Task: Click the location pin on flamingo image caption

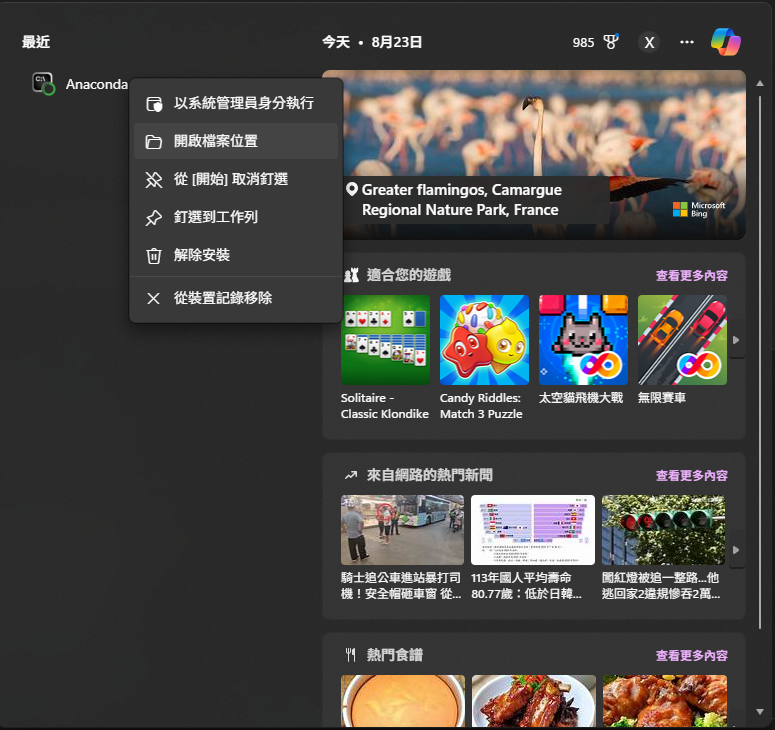Action: tap(351, 189)
